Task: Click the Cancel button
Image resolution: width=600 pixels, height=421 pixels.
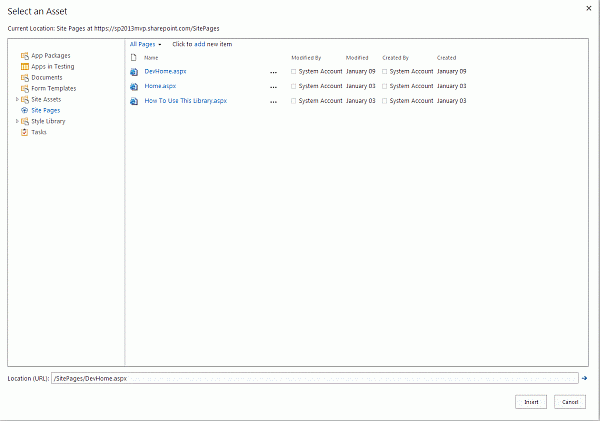Action: [x=570, y=402]
